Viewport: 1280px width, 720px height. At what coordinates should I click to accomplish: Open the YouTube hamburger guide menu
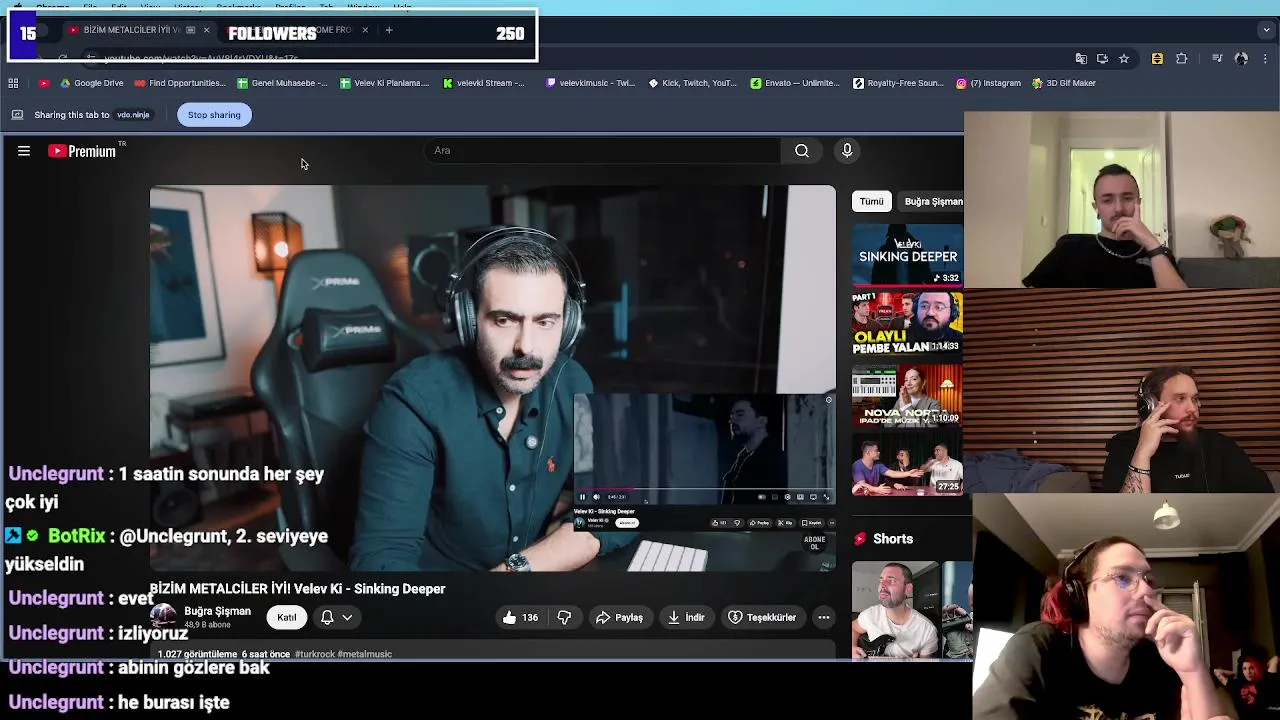click(x=24, y=151)
